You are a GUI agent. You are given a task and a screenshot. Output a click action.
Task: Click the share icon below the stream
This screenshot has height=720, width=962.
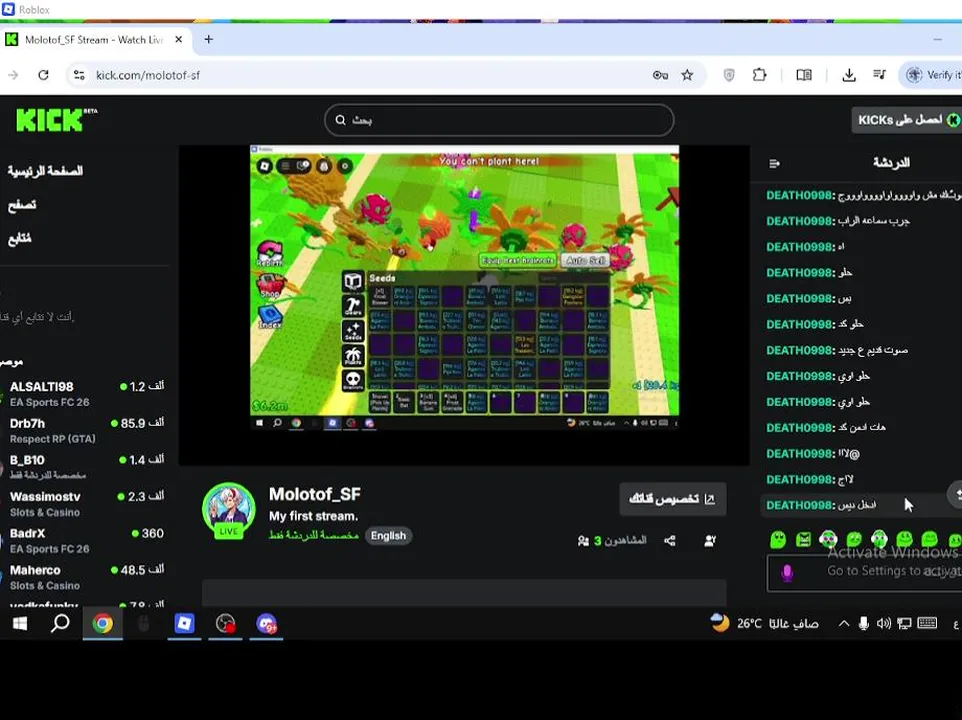click(670, 541)
